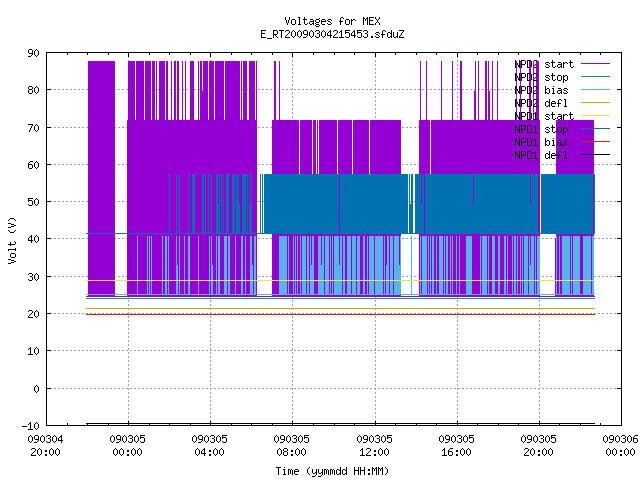Screen dimensions: 640x480
Task: Click the 'NPD1 bias' legend label
Action: (541, 142)
